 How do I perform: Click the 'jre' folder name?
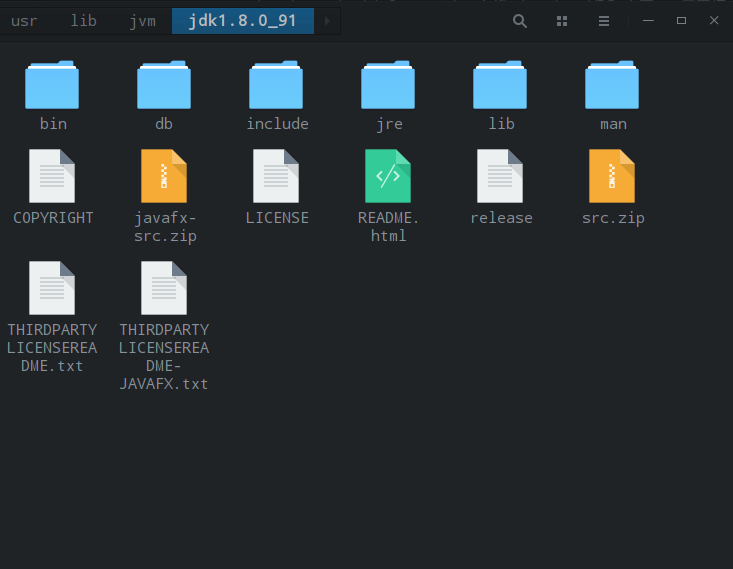[x=389, y=124]
